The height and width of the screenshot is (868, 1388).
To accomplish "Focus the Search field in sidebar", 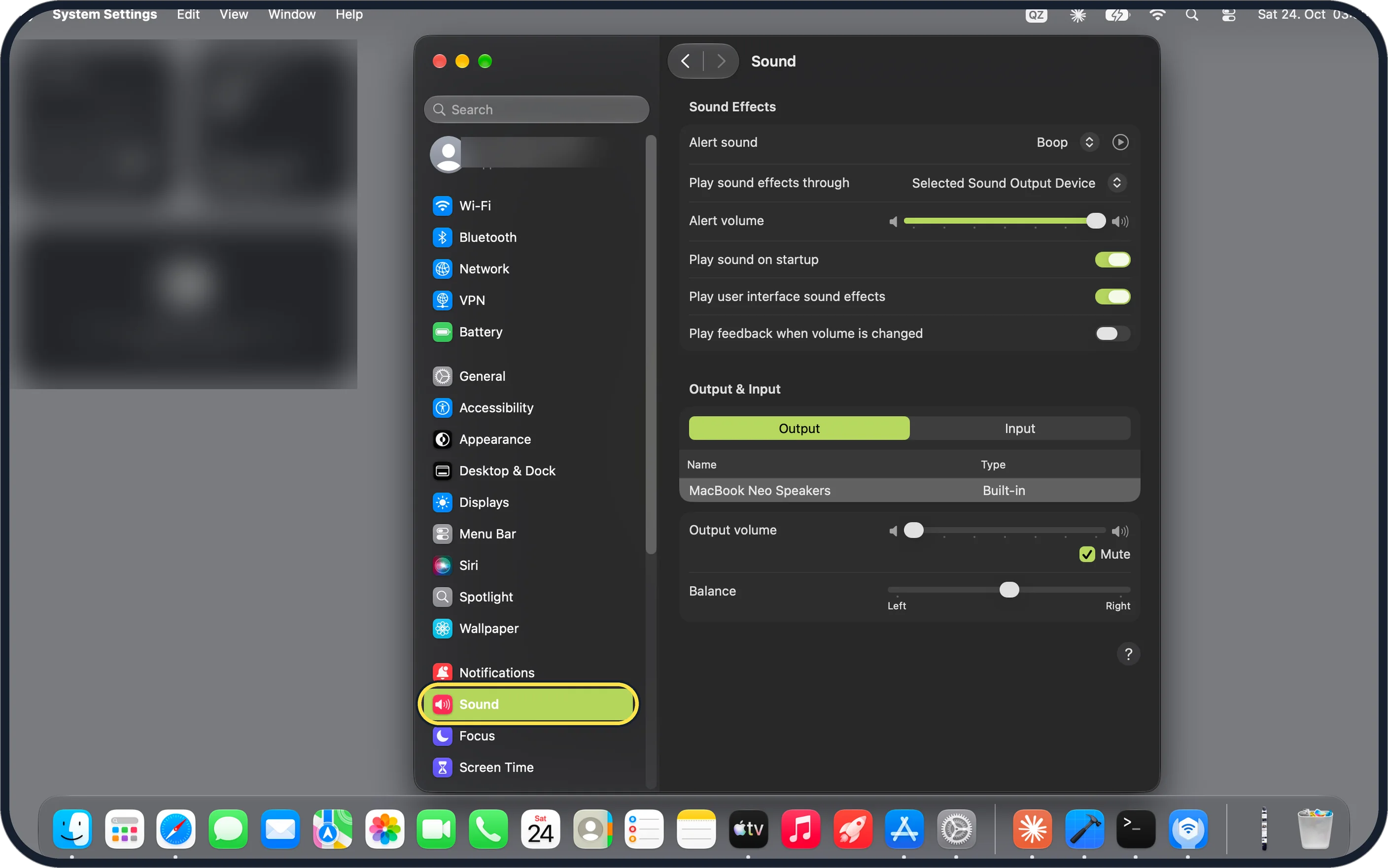I will point(536,110).
